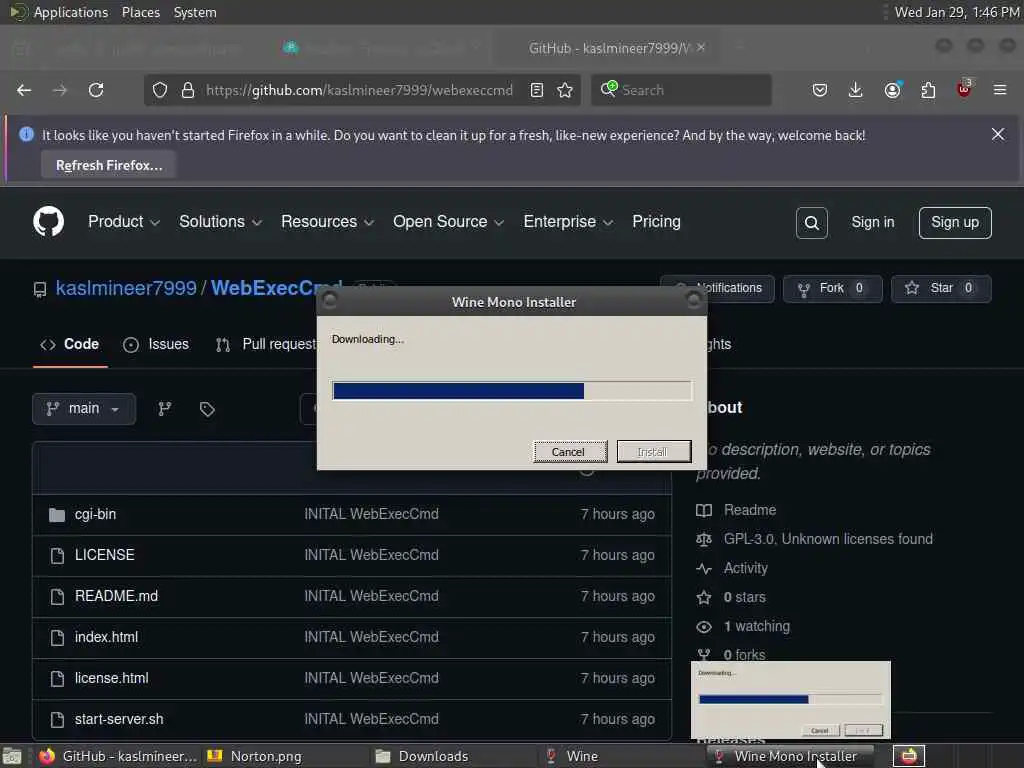
Task: Click the Readme book icon in About
Action: (704, 510)
